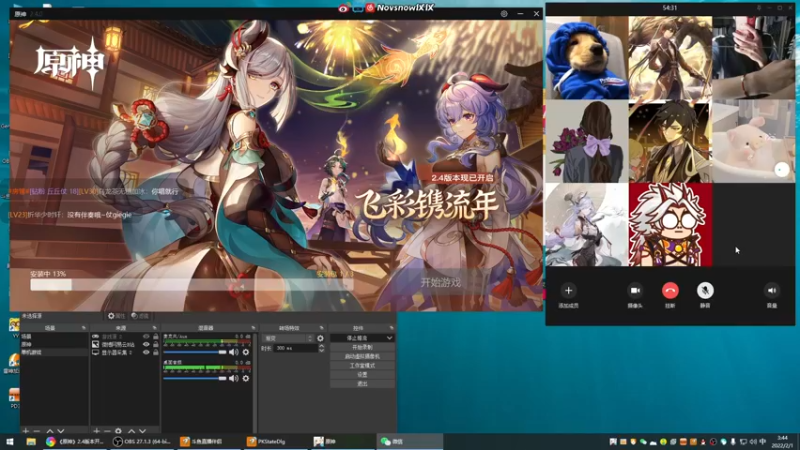Screen dimensions: 800x450
Task: Pop out the Sources dock panel
Action: click(x=154, y=328)
